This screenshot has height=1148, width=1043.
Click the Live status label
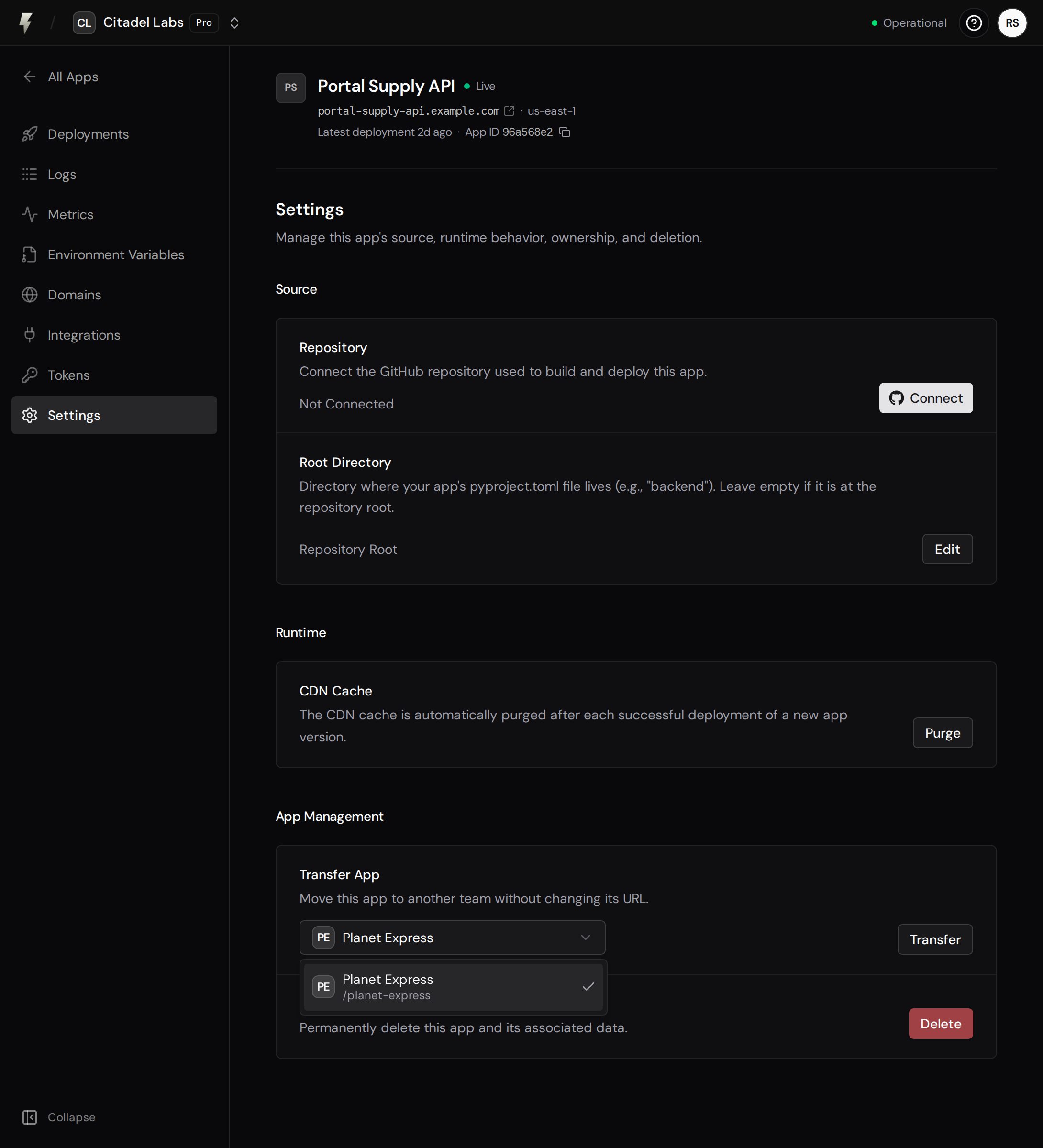(485, 86)
